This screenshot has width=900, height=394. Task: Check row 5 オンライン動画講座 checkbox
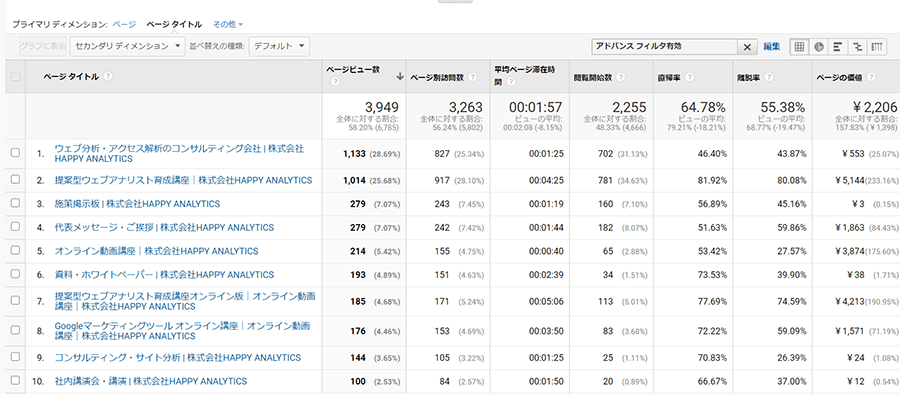tap(15, 250)
